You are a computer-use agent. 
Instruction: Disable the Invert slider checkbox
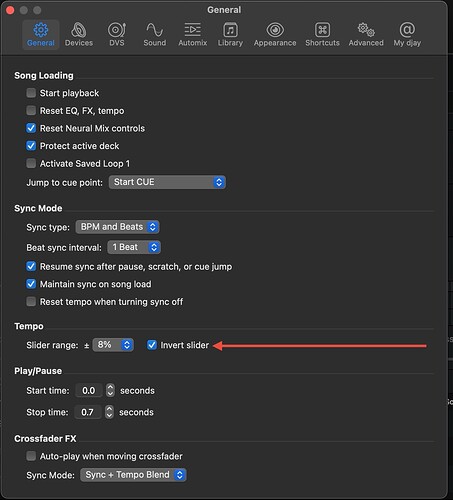coord(152,345)
